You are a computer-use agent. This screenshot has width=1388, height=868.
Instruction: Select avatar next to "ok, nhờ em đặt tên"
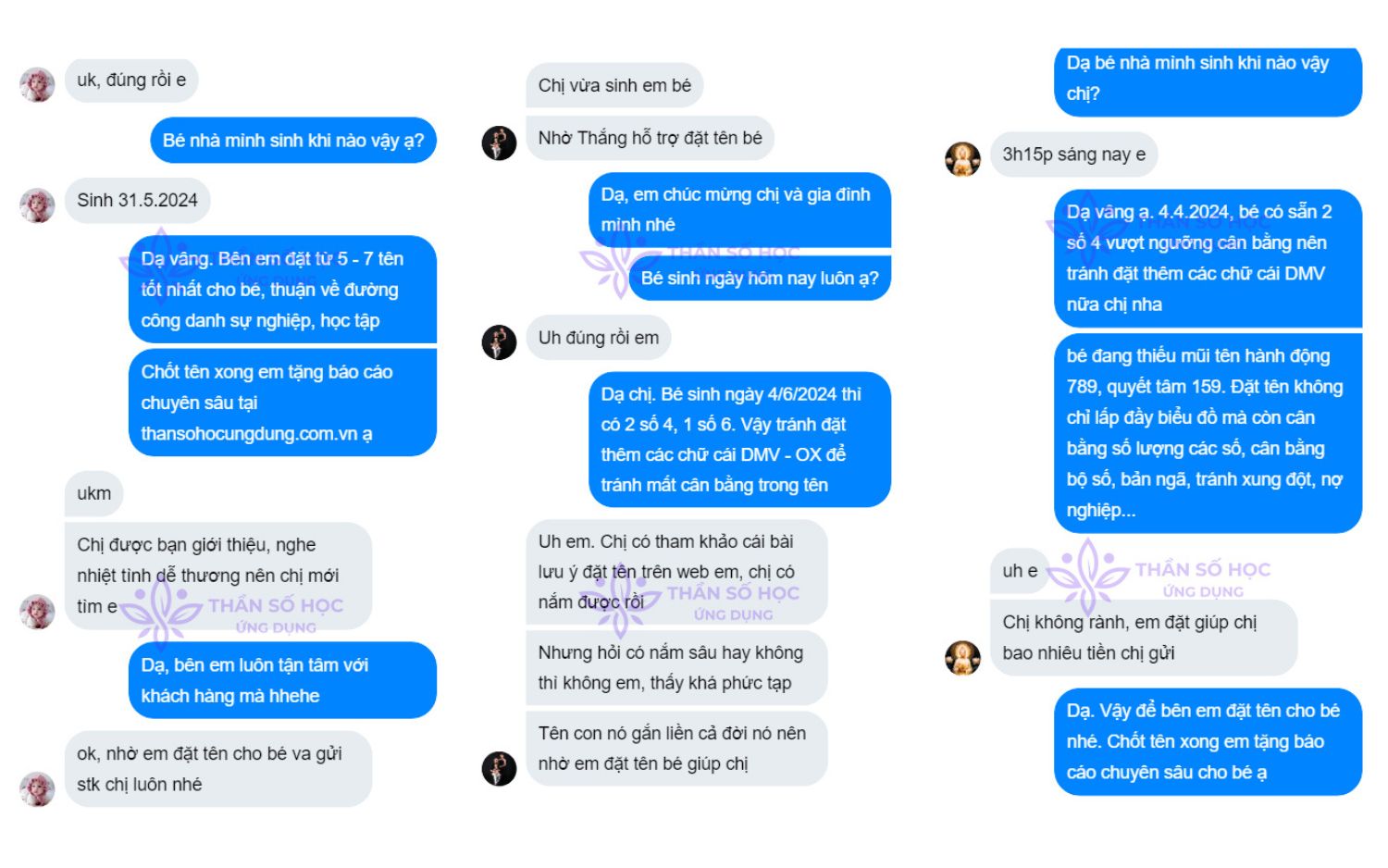37,788
